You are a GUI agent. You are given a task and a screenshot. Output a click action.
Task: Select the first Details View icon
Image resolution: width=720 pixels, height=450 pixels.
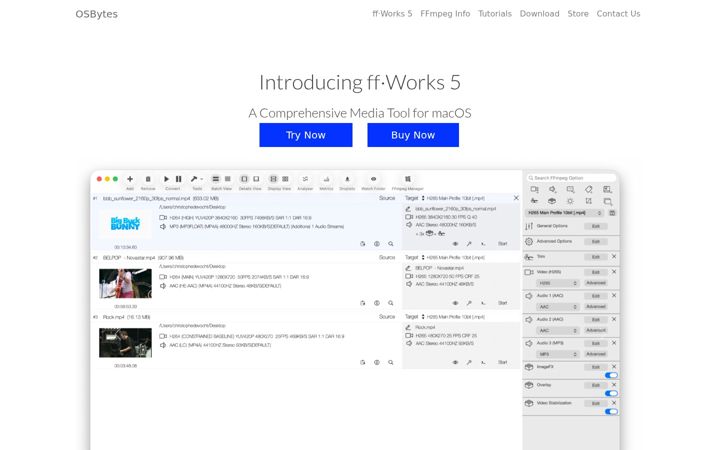point(244,179)
